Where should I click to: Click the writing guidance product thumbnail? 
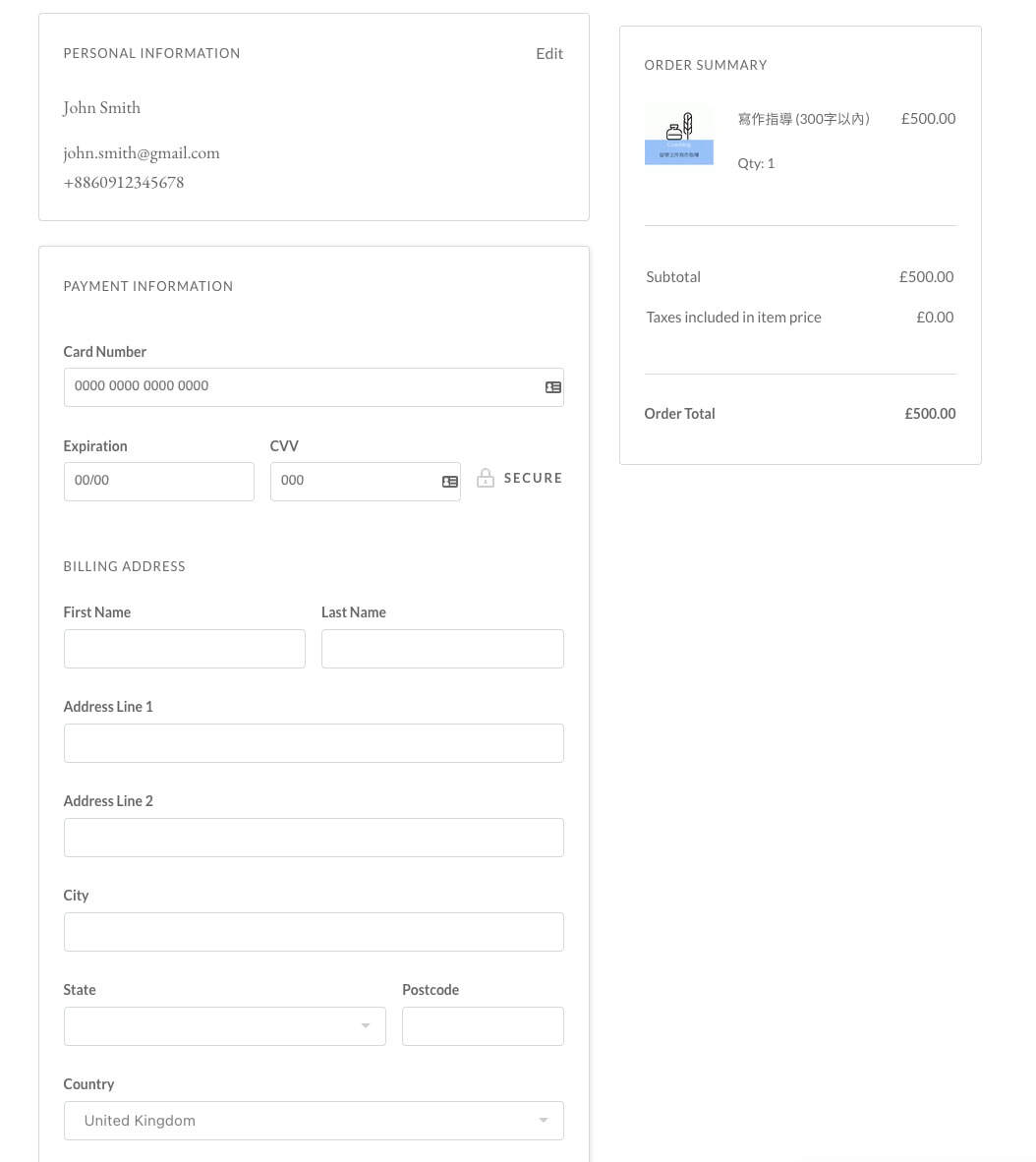click(x=678, y=134)
